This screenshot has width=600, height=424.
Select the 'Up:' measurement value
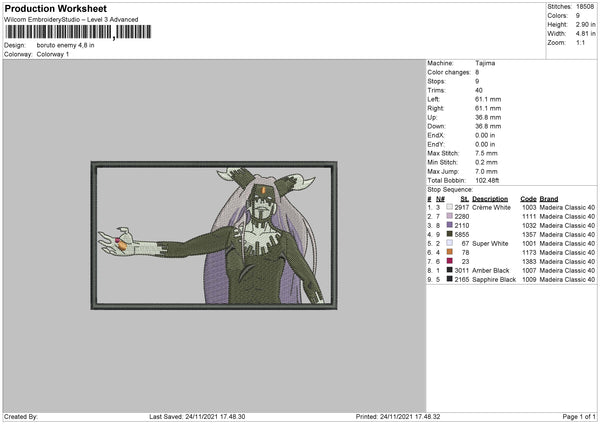click(488, 117)
